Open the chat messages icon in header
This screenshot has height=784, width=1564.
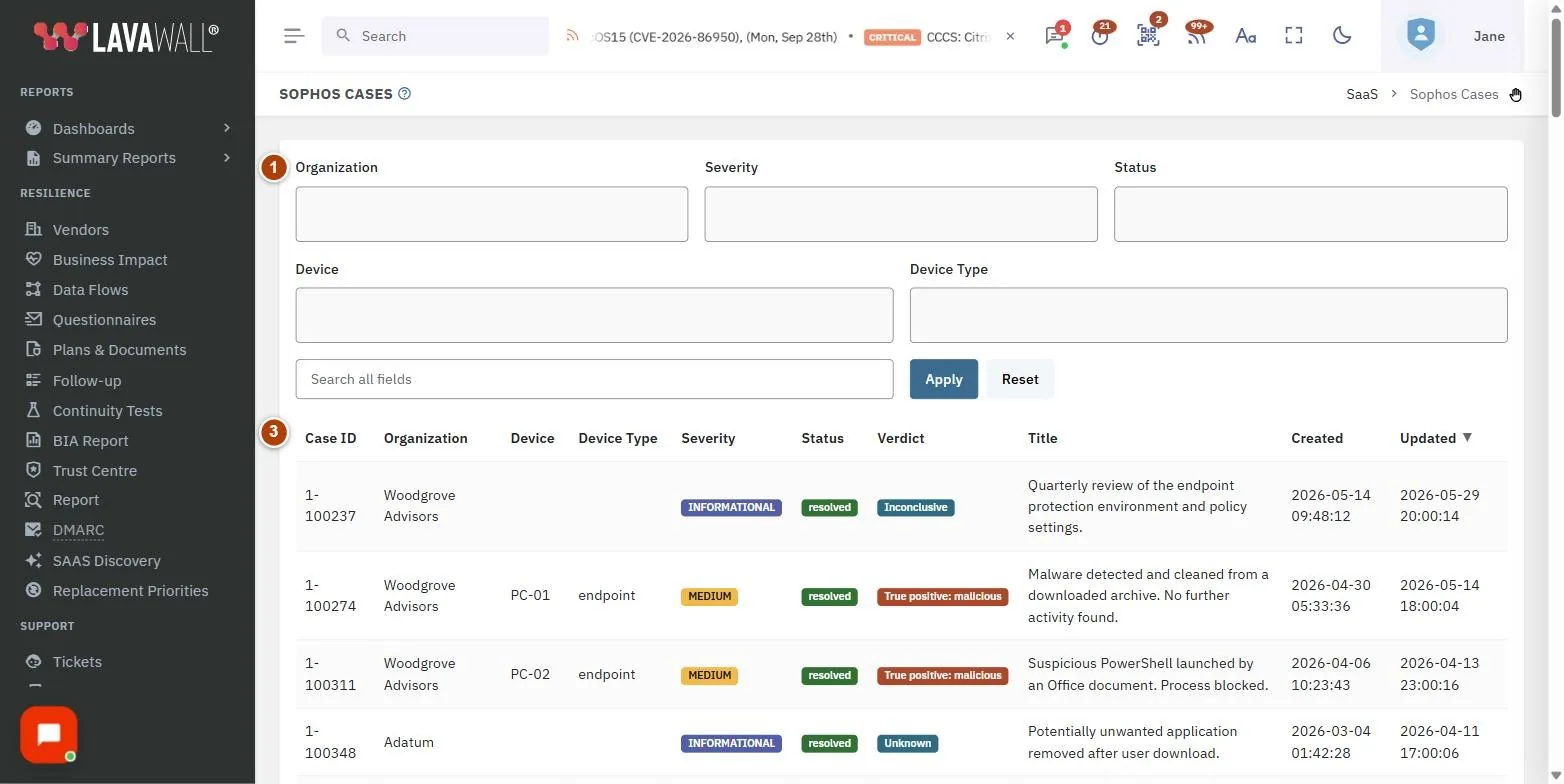[1054, 36]
